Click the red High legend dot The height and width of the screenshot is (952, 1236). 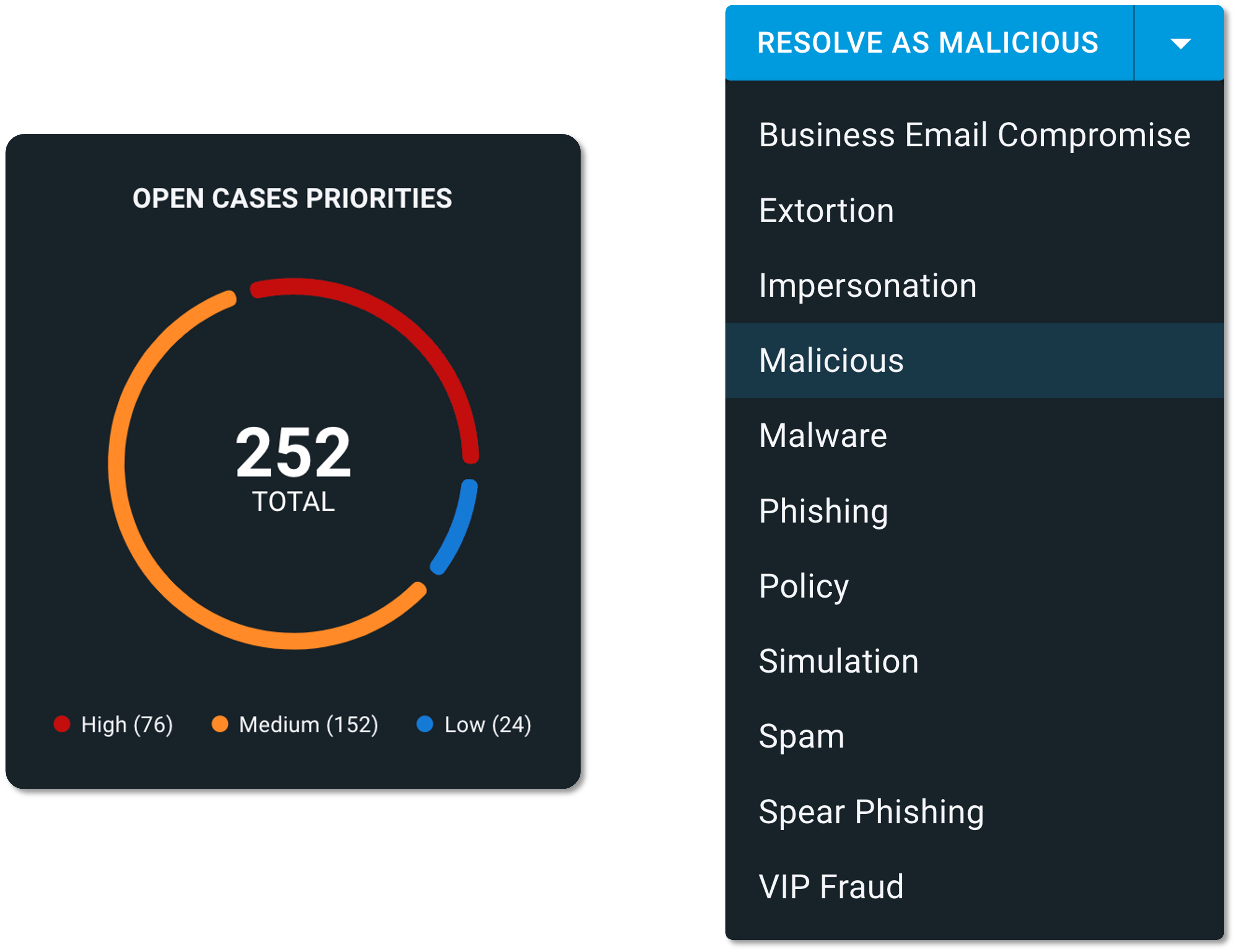(62, 724)
